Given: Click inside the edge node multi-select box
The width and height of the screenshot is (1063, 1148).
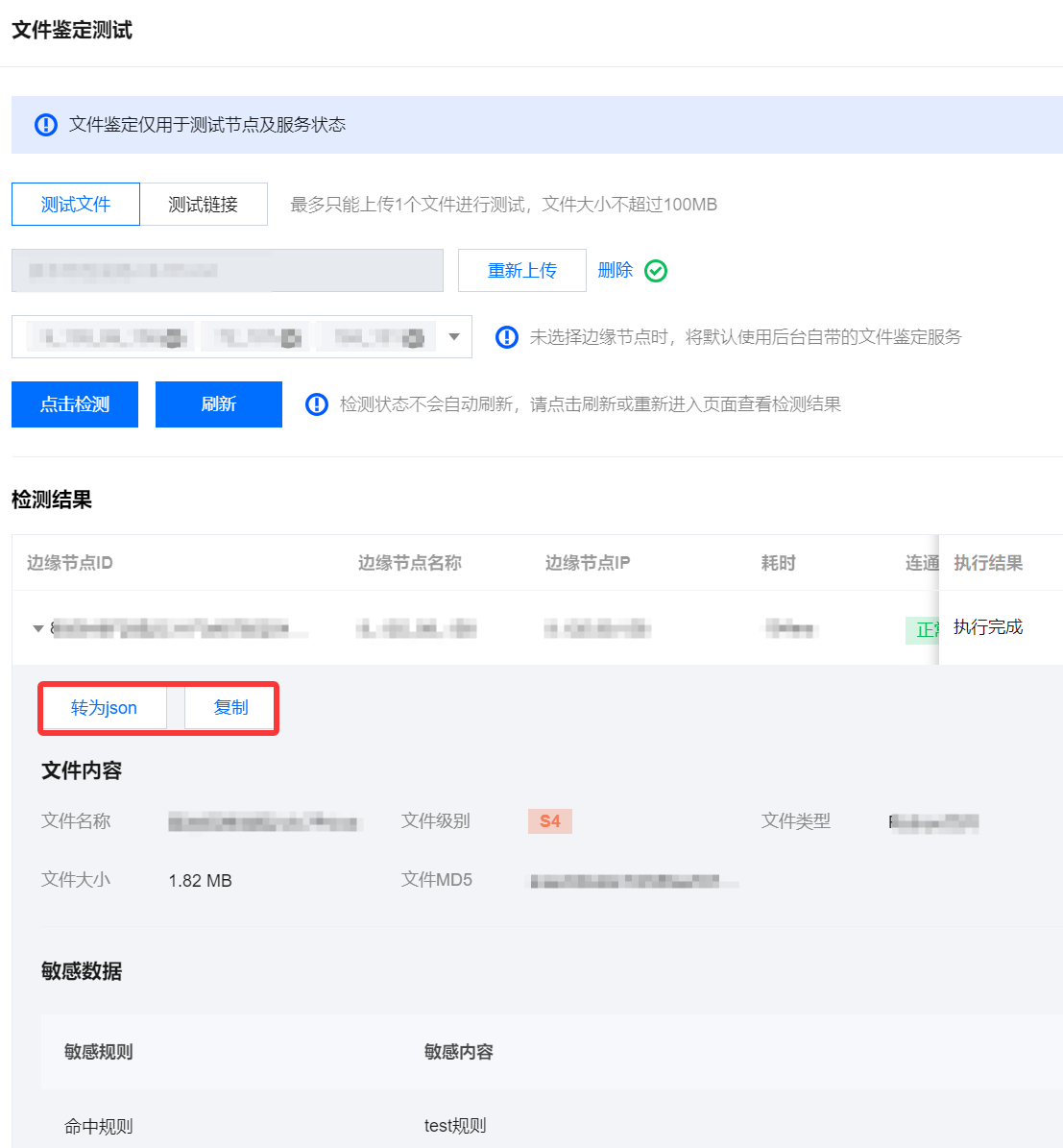Looking at the screenshot, I should point(230,337).
